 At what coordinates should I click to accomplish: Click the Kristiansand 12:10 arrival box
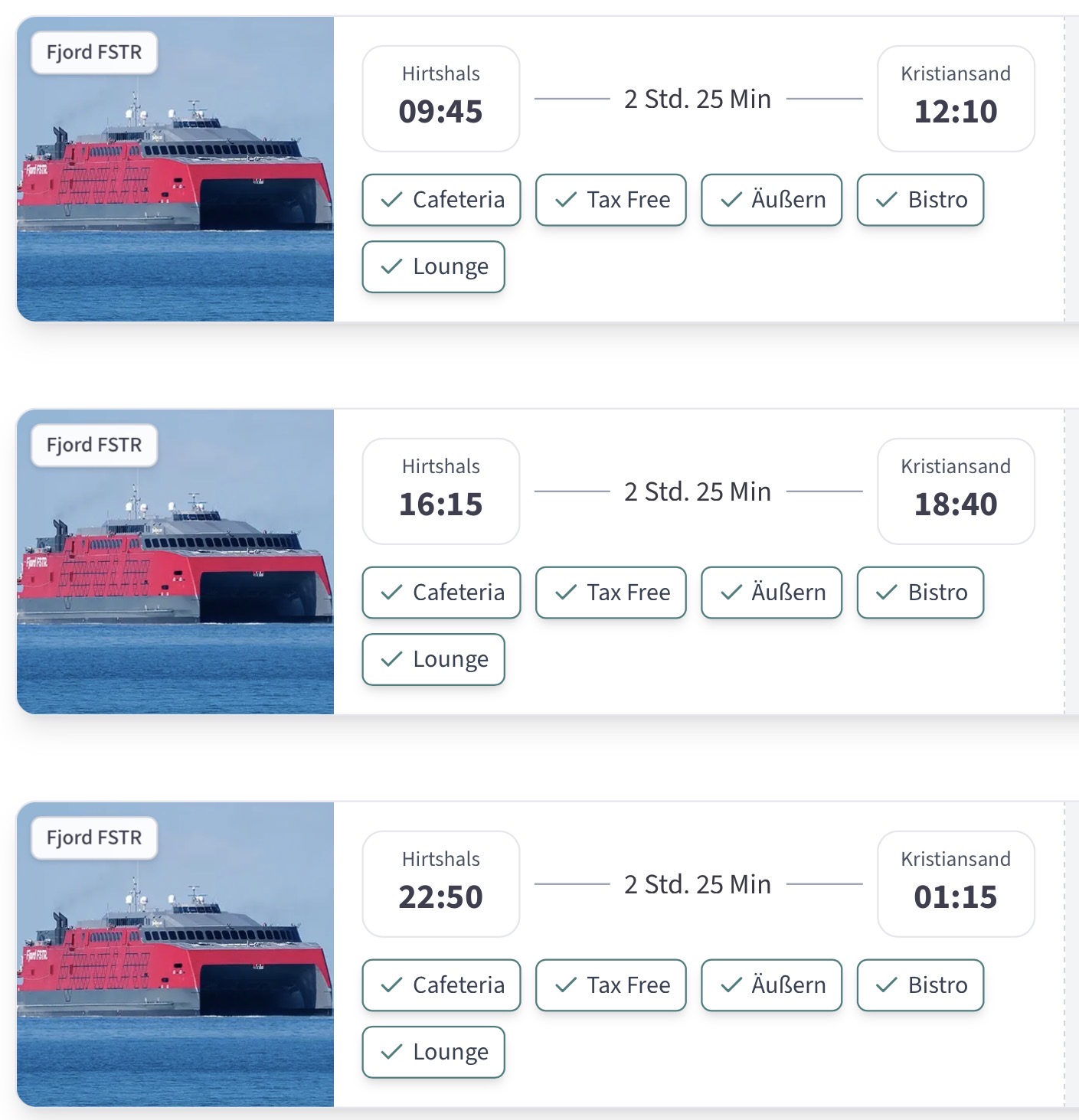point(955,99)
